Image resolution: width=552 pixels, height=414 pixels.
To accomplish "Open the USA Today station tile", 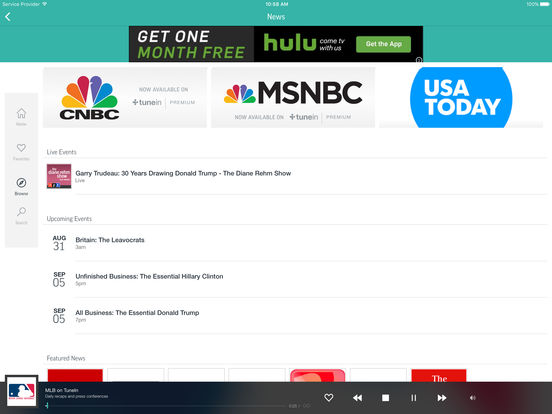I will (461, 98).
